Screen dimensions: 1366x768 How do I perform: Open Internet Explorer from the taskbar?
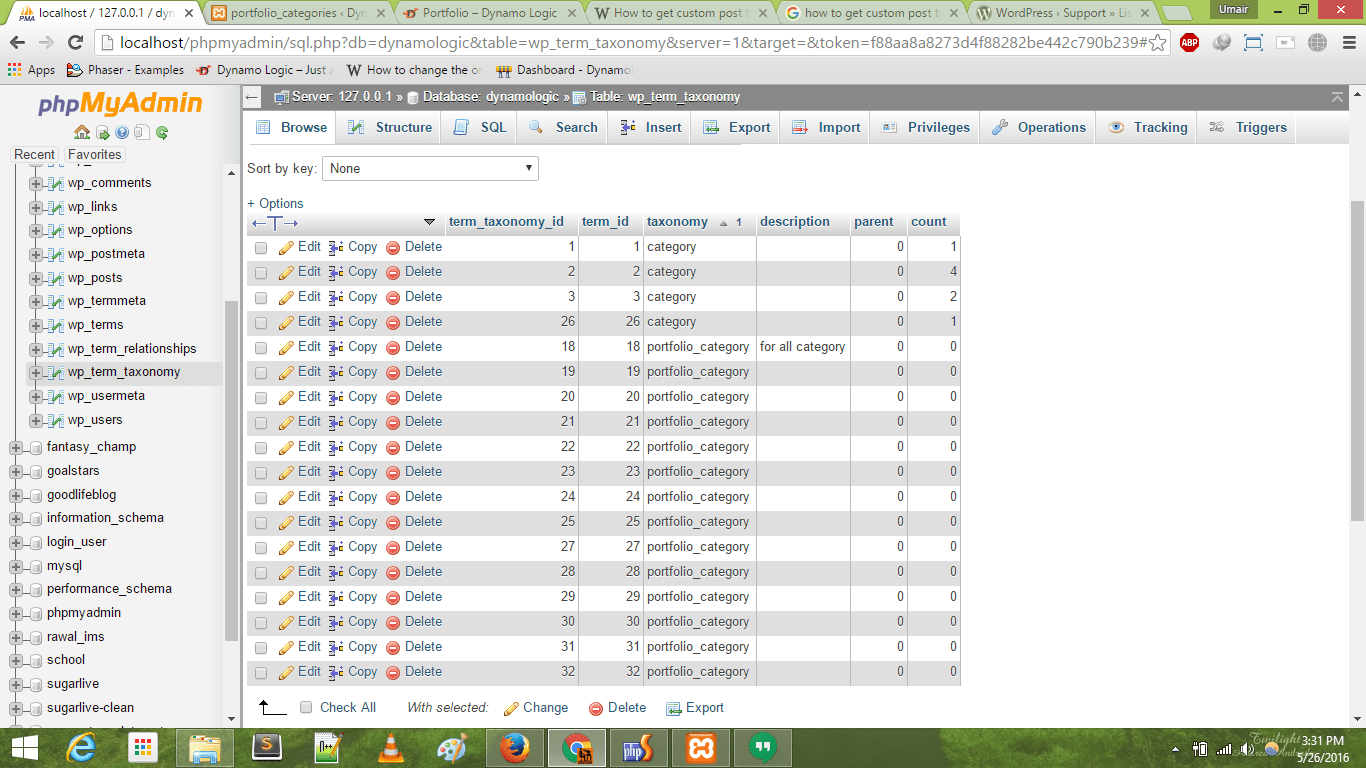click(x=81, y=748)
